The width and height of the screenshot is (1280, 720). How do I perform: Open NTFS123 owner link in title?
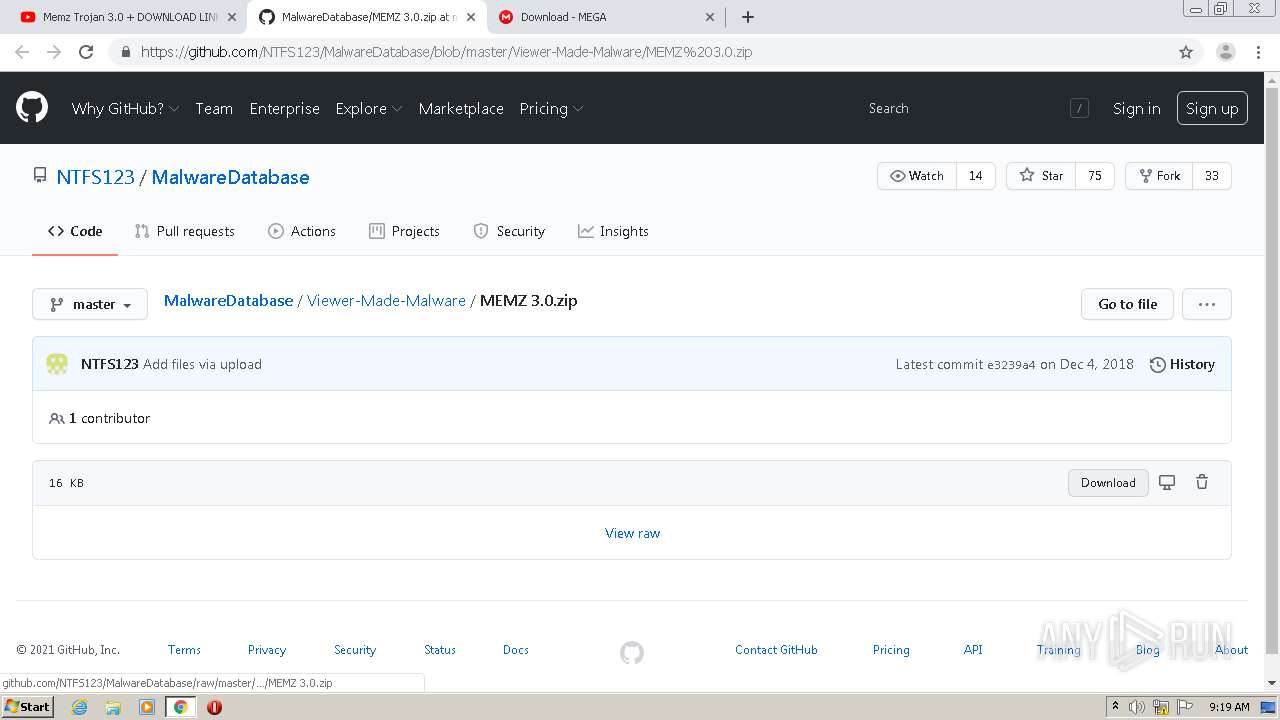tap(95, 177)
